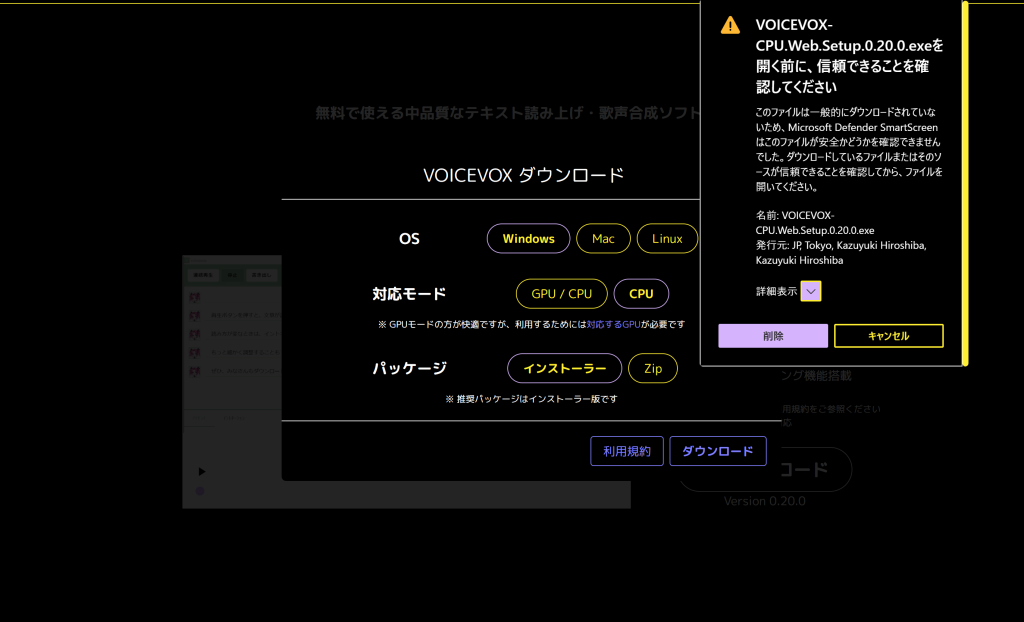
Task: Pick Linux as the OS
Action: point(667,239)
